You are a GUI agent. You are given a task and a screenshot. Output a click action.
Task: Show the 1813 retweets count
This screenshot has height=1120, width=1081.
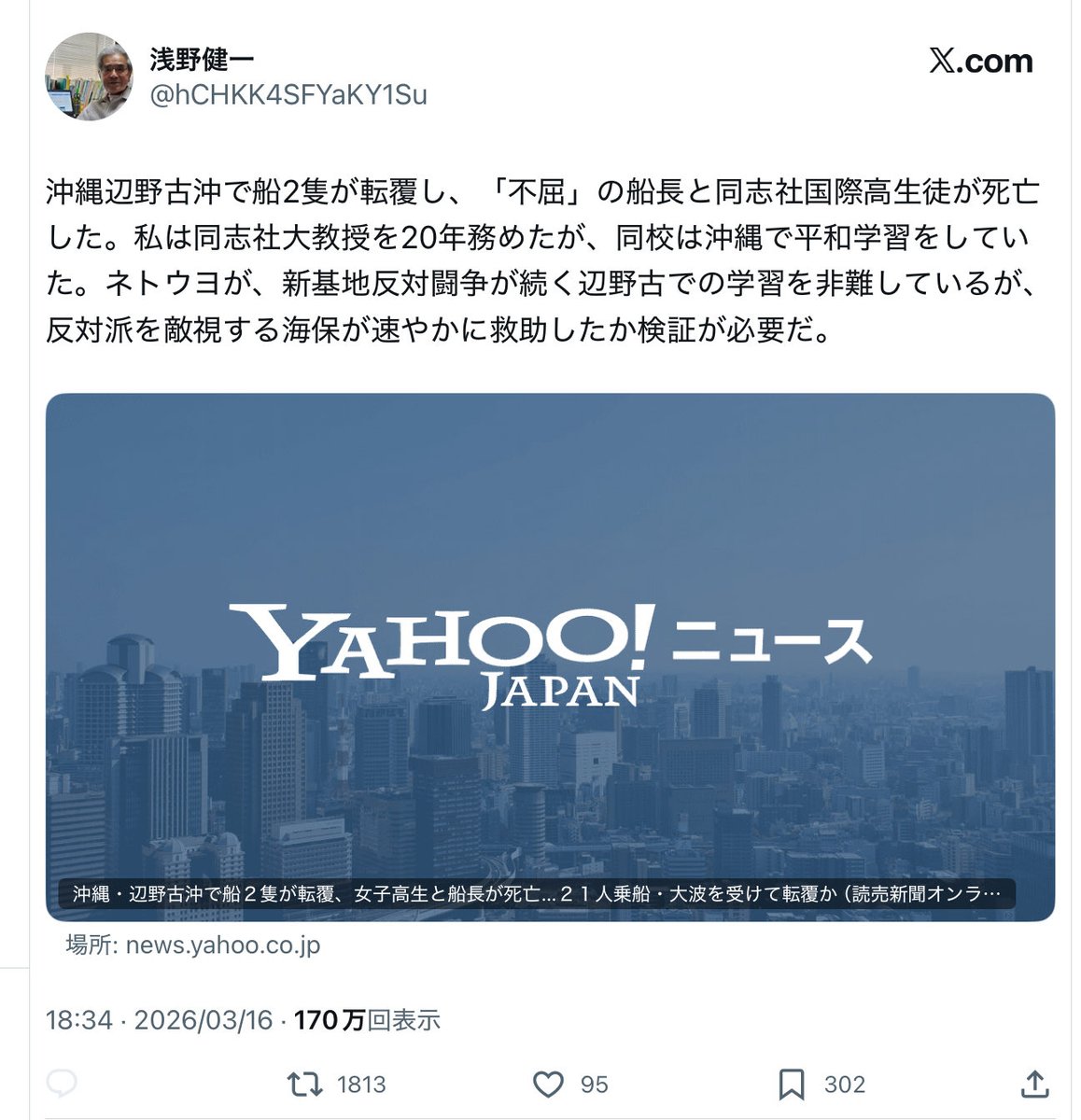coord(361,1084)
